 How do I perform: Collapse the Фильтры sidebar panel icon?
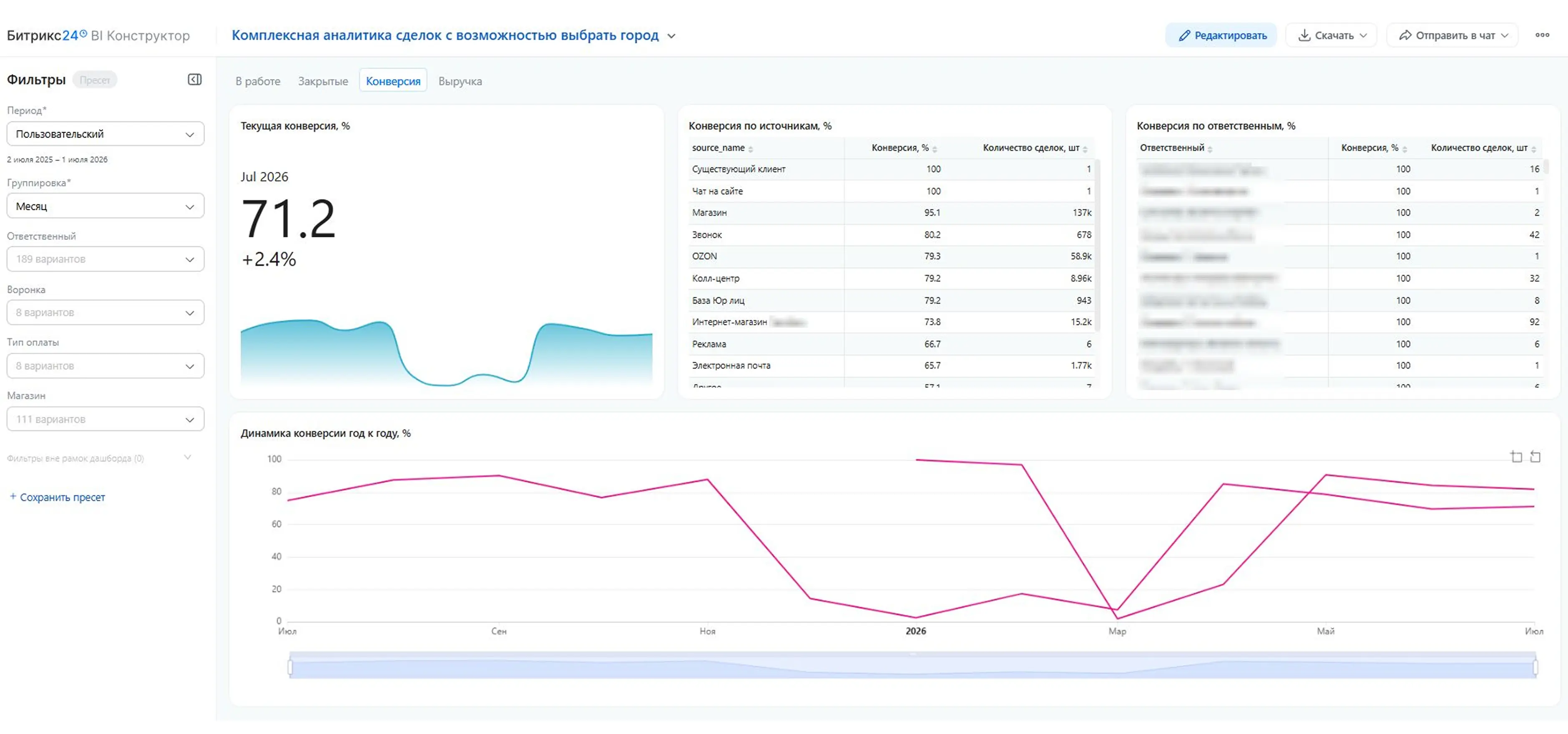[195, 80]
